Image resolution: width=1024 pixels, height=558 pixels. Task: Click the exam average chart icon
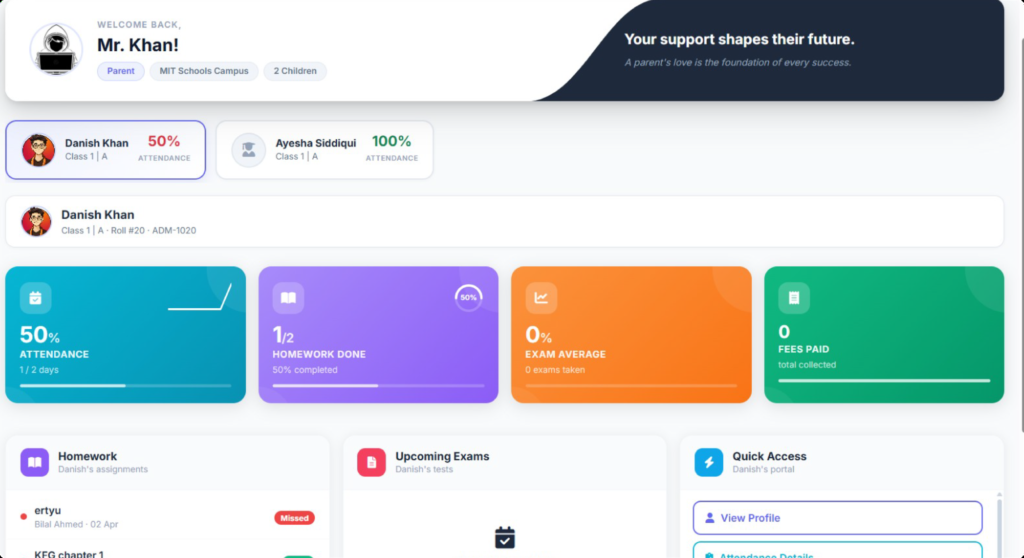point(541,298)
